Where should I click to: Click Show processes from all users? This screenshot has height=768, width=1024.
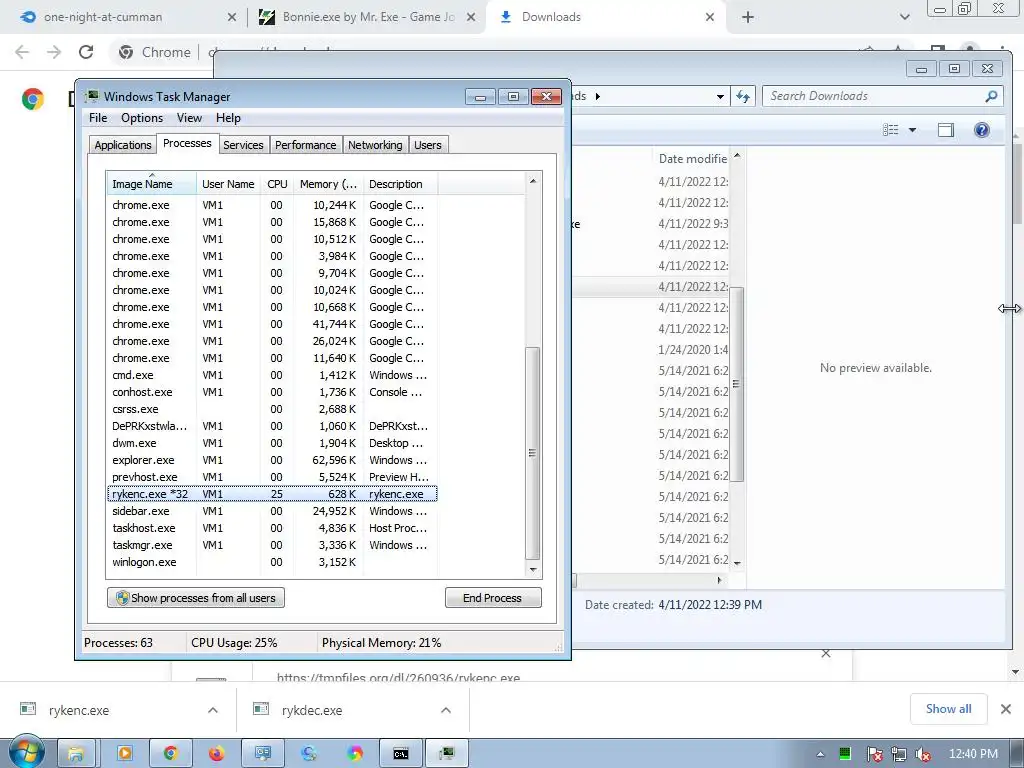196,598
